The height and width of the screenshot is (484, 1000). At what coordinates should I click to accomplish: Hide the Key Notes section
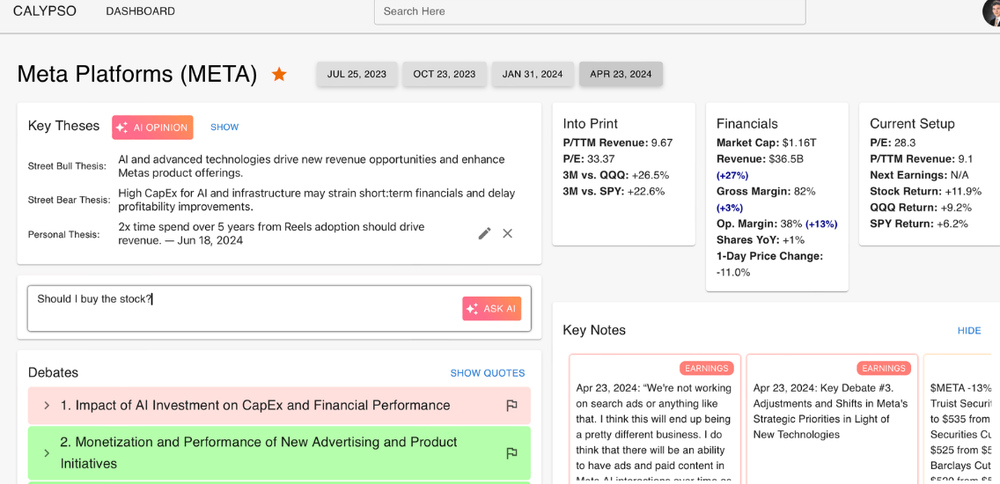coord(969,330)
